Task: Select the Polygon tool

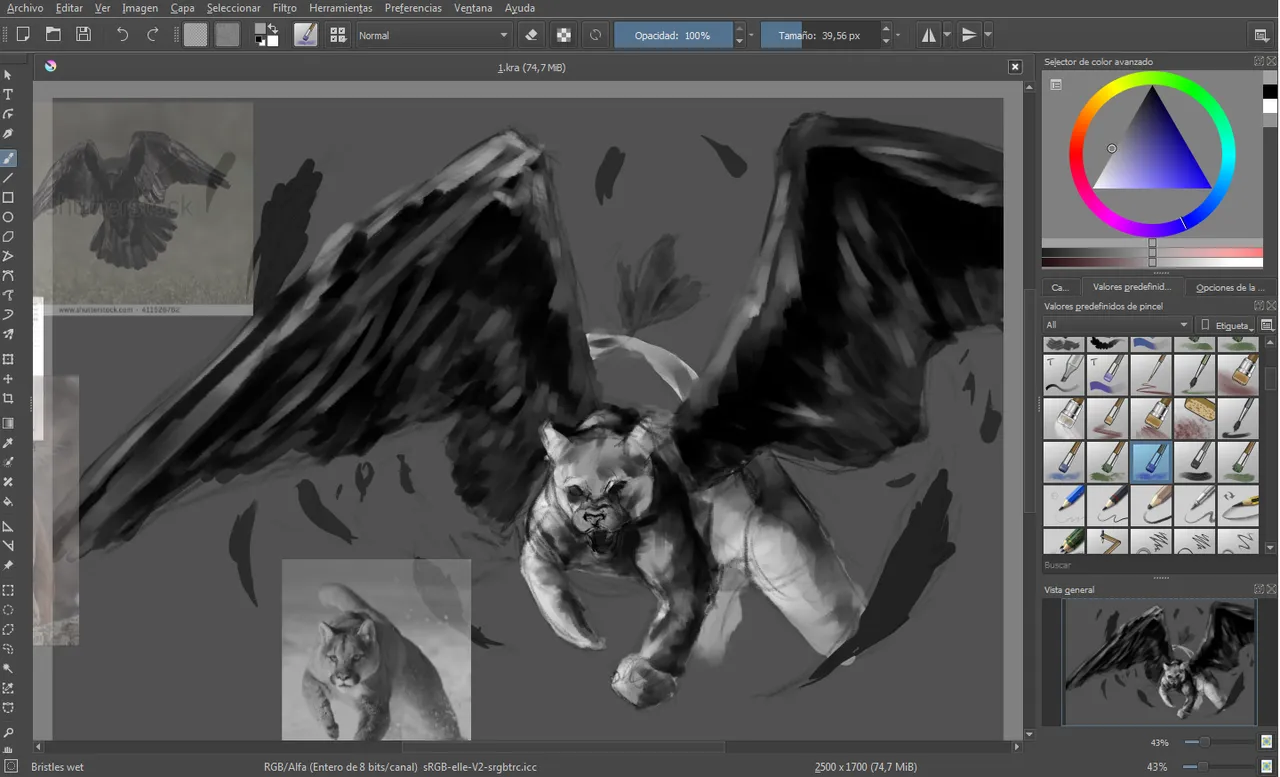Action: pyautogui.click(x=8, y=237)
